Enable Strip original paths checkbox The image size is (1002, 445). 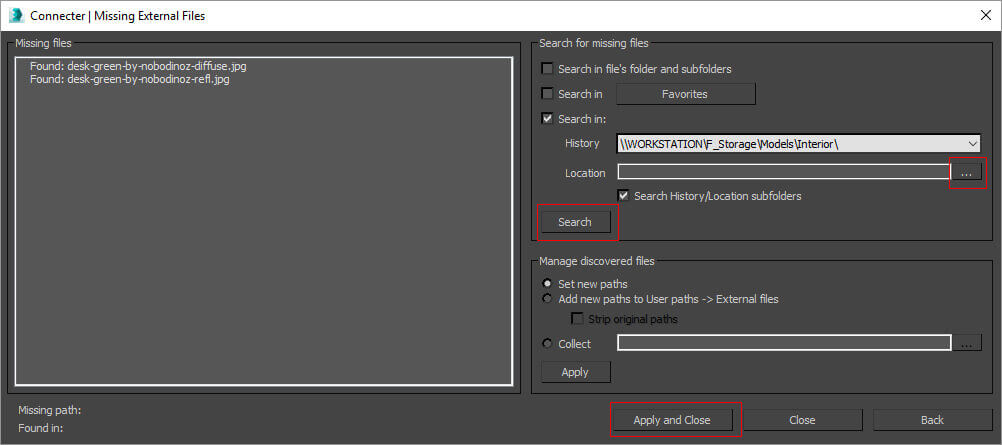point(578,318)
